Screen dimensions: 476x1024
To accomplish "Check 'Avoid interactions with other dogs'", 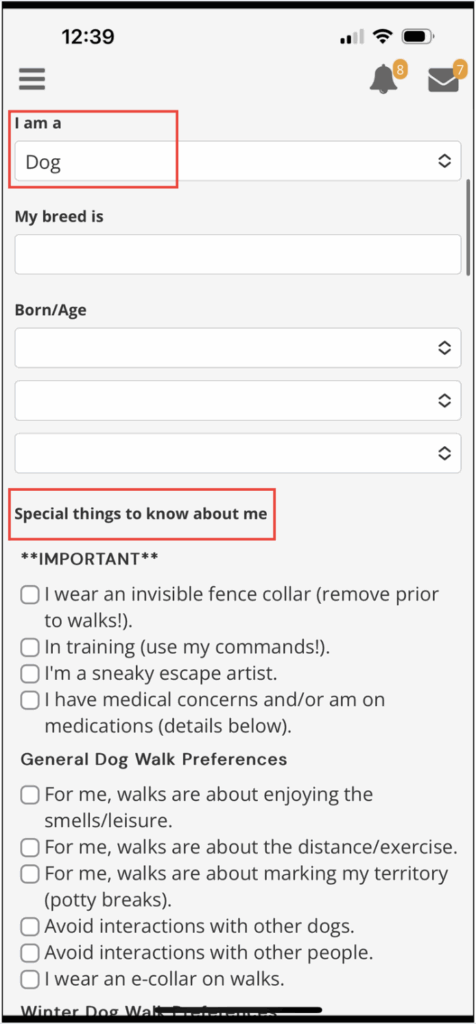I will pyautogui.click(x=29, y=926).
